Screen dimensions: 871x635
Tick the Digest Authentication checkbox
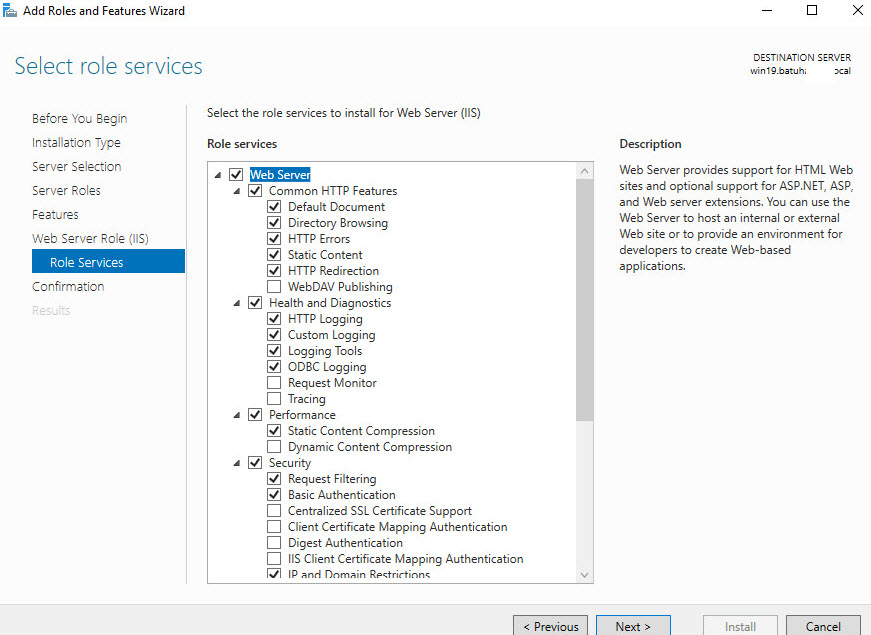274,543
